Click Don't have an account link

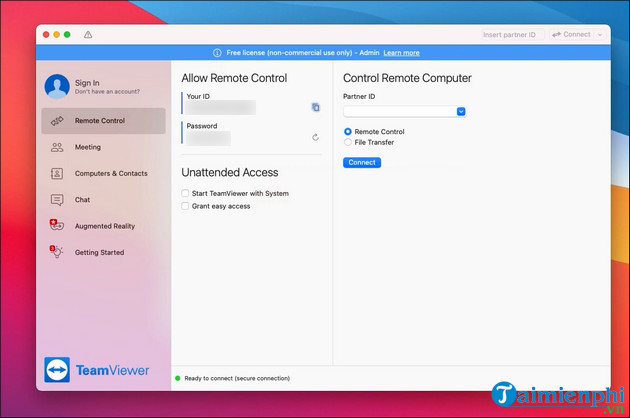coord(107,92)
